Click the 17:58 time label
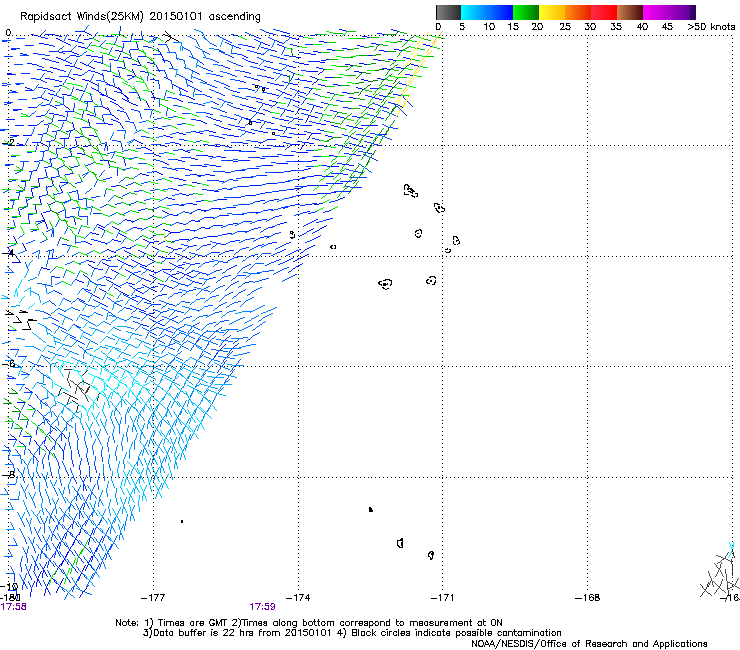 coord(13,607)
